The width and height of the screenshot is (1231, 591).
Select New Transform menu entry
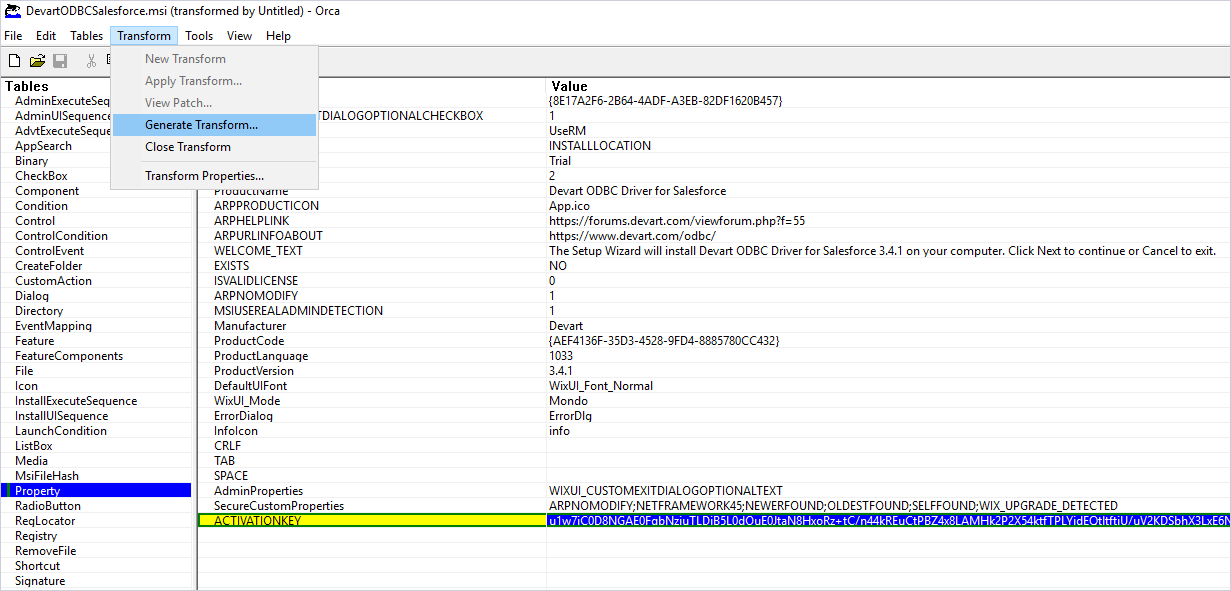[183, 58]
